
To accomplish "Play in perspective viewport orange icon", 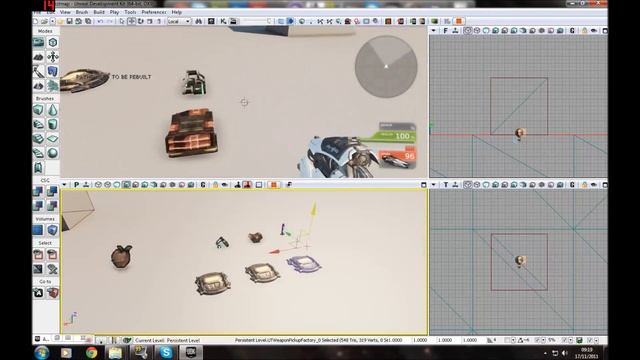I will tap(274, 185).
